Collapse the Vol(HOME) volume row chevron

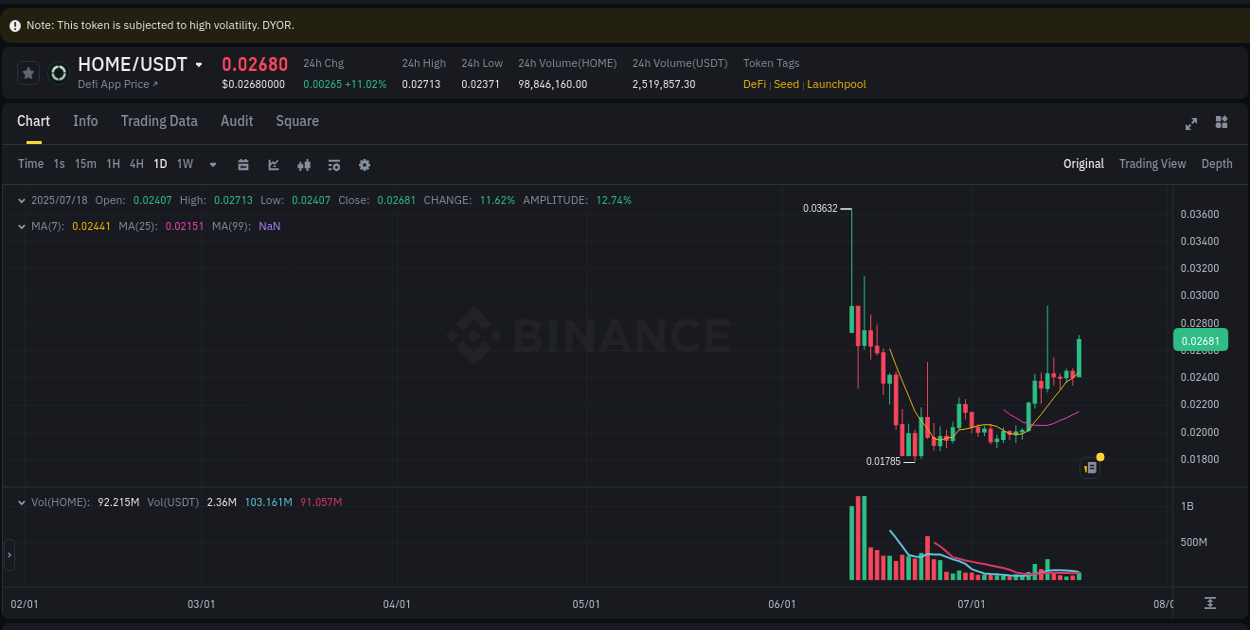(x=21, y=503)
